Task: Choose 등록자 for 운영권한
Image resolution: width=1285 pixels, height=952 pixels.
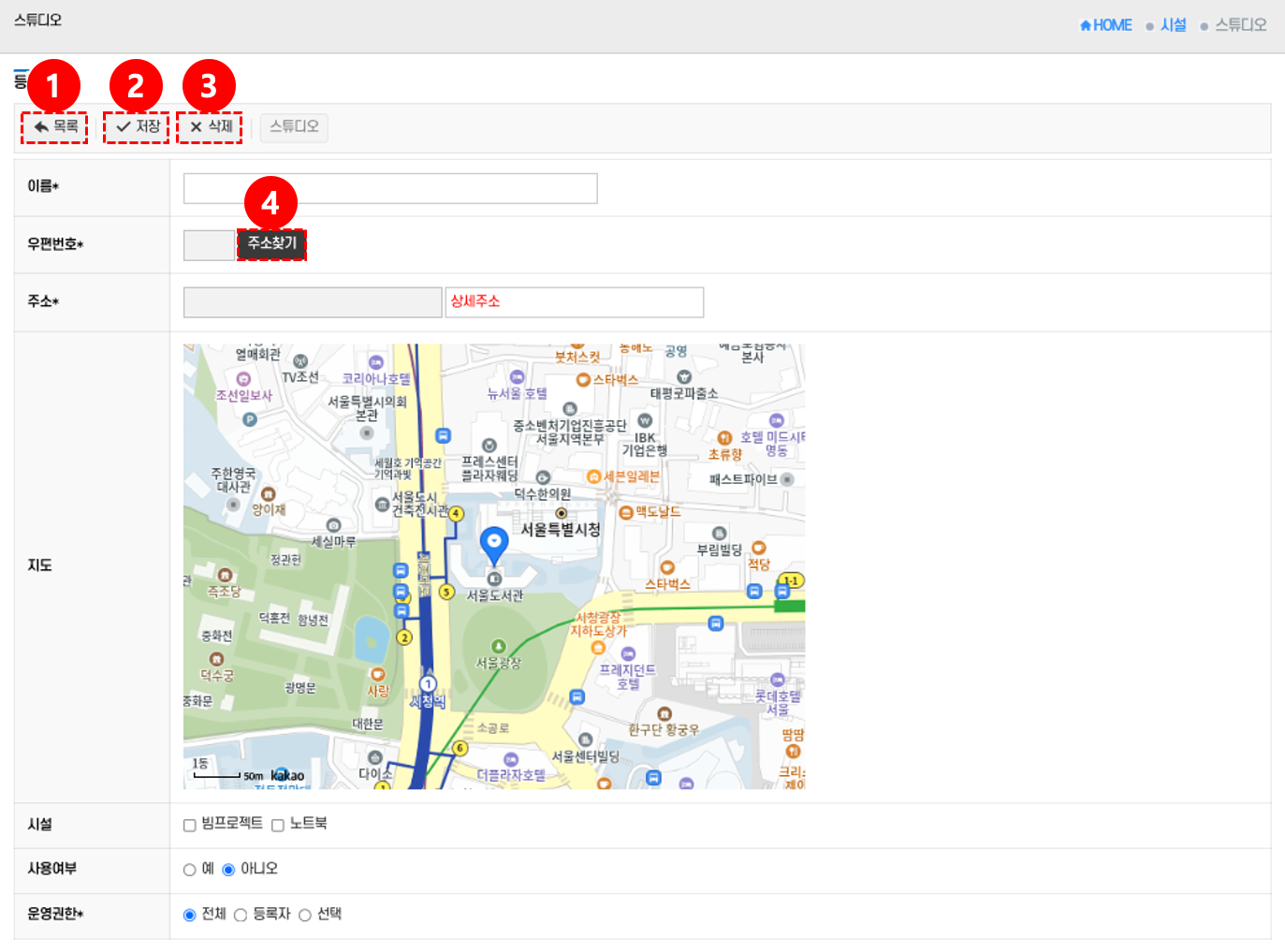Action: [x=241, y=915]
